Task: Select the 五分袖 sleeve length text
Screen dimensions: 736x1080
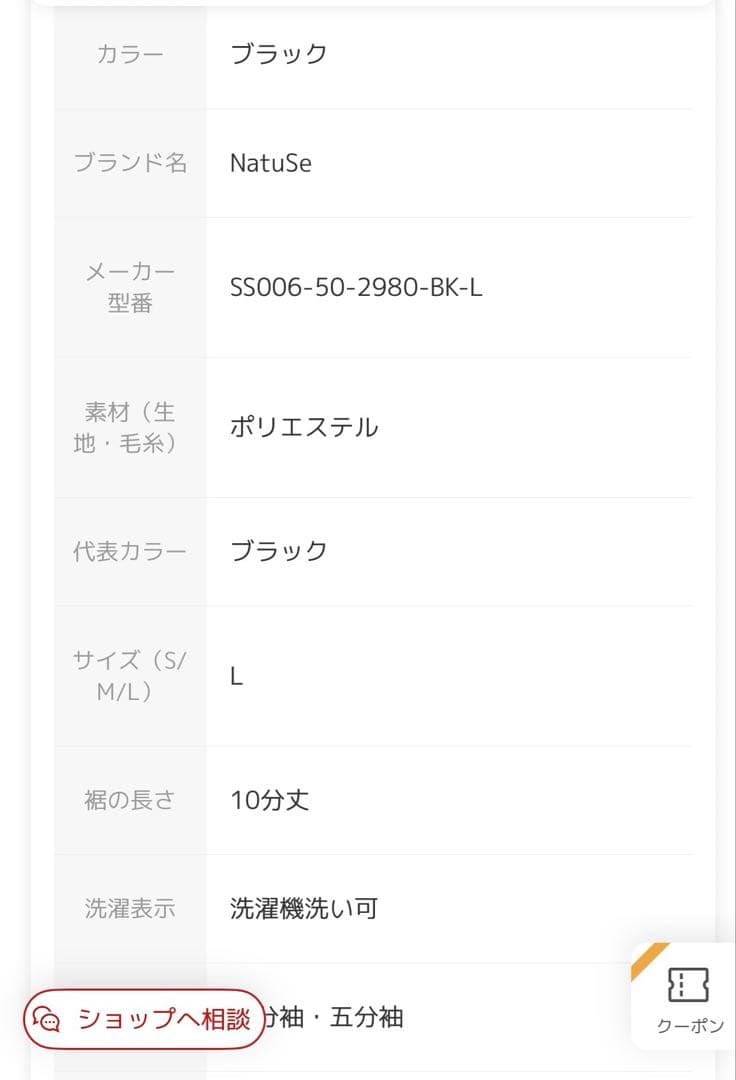Action: coord(366,1017)
